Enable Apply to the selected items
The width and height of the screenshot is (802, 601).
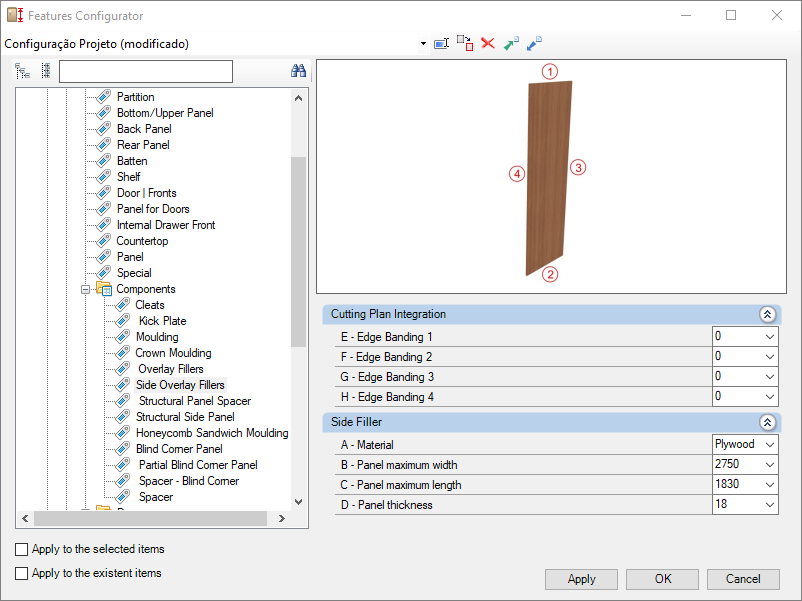click(21, 549)
